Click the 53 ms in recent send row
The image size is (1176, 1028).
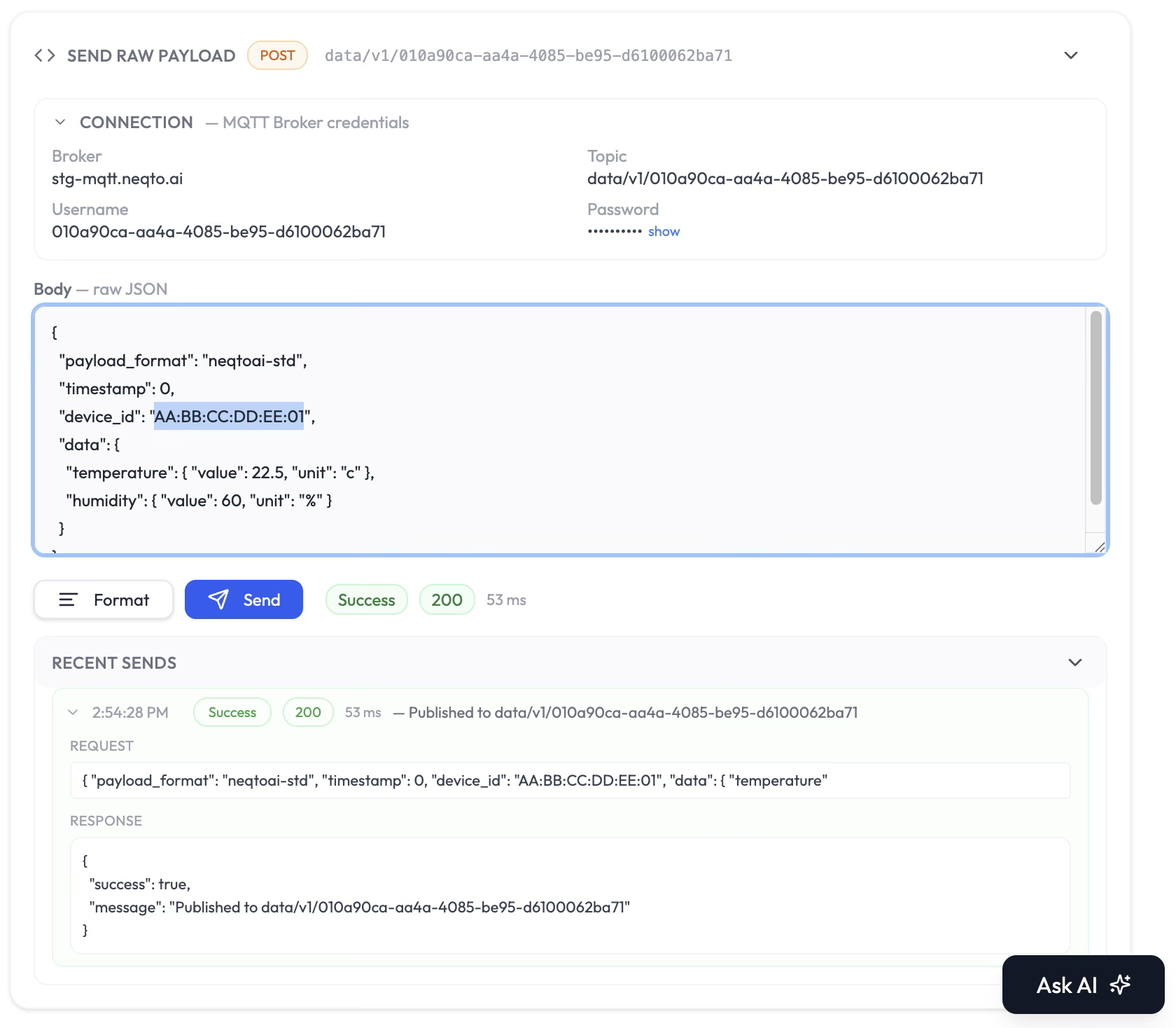[363, 712]
